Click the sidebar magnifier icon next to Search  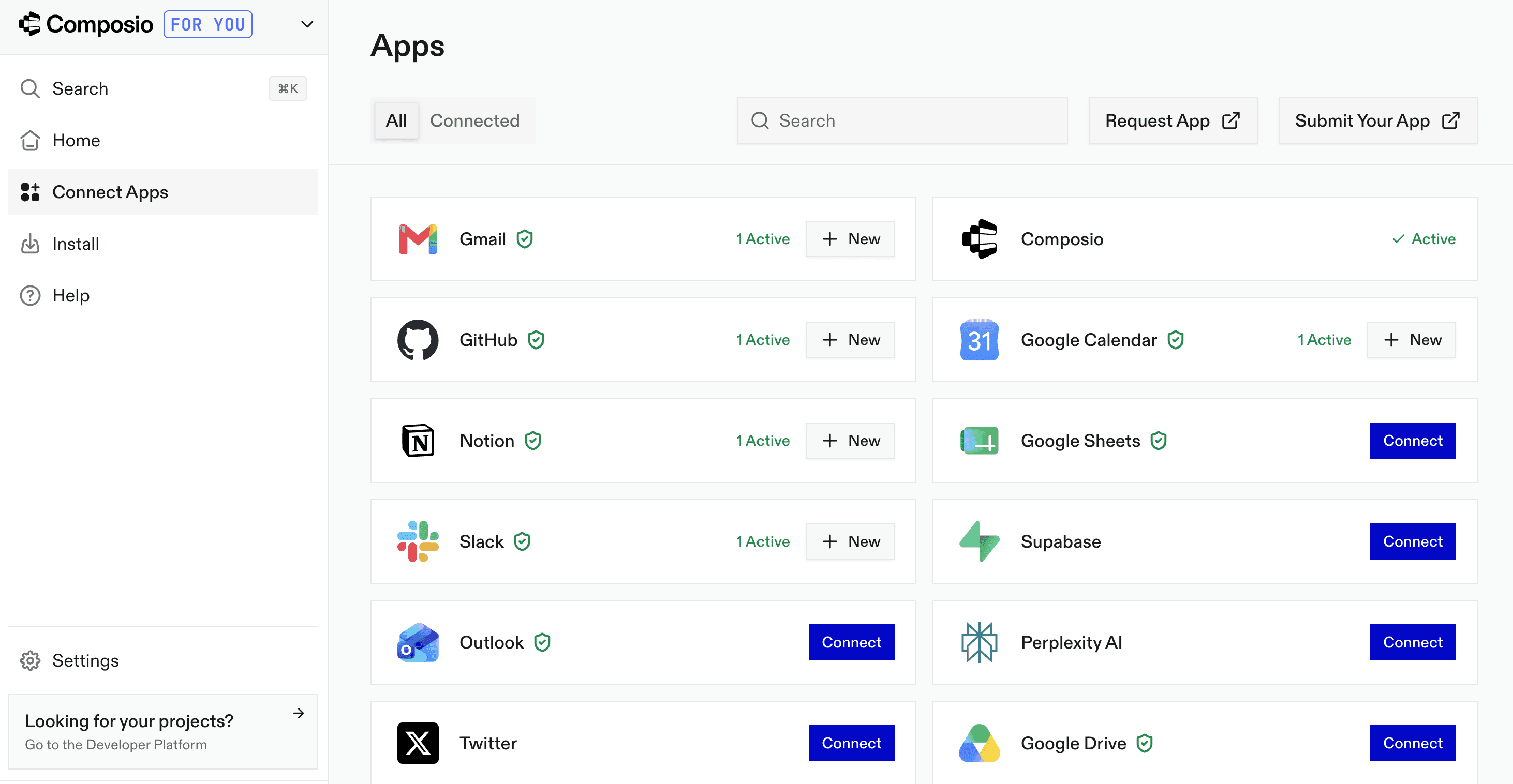[x=30, y=88]
